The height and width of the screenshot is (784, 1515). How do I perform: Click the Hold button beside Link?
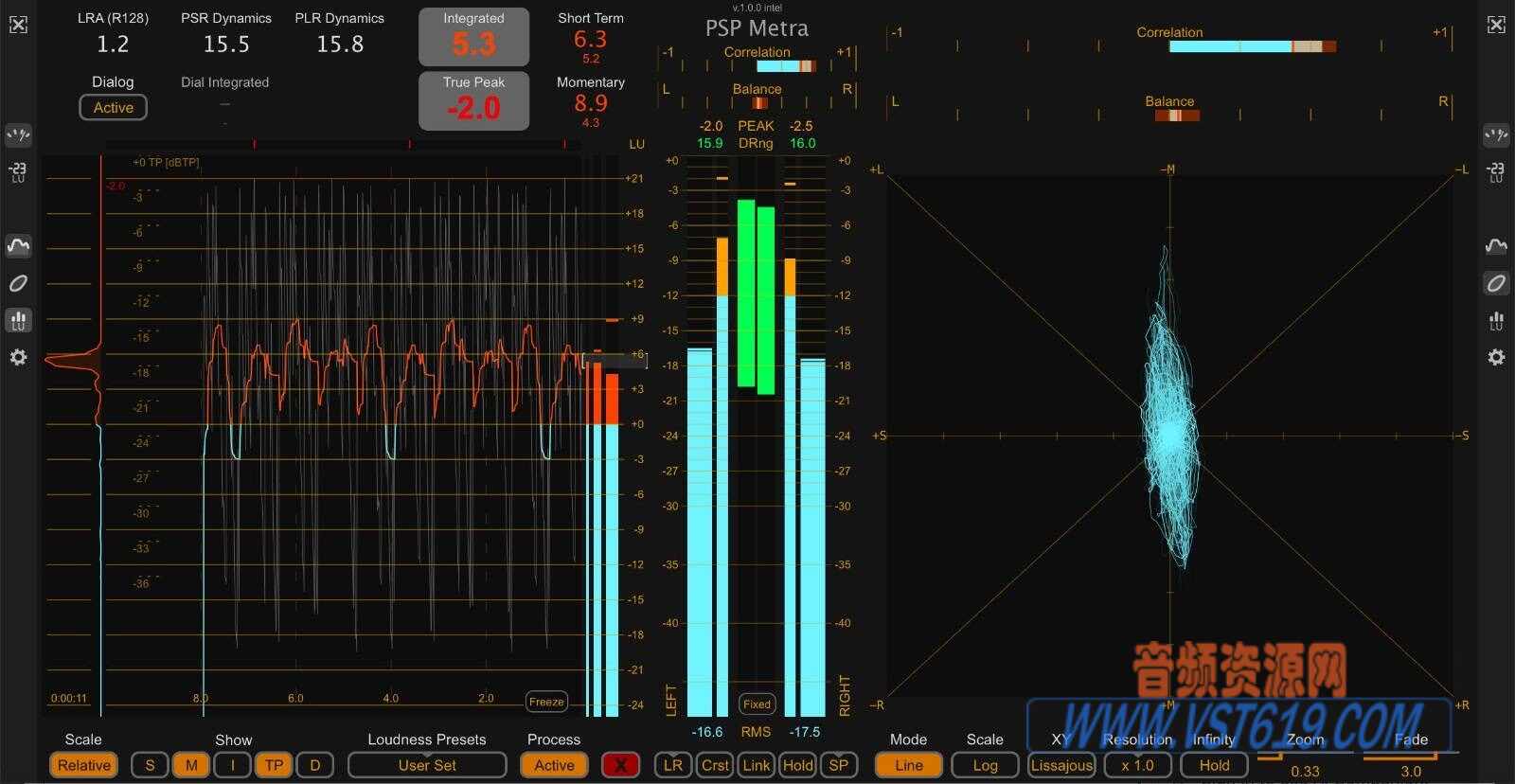pyautogui.click(x=797, y=765)
